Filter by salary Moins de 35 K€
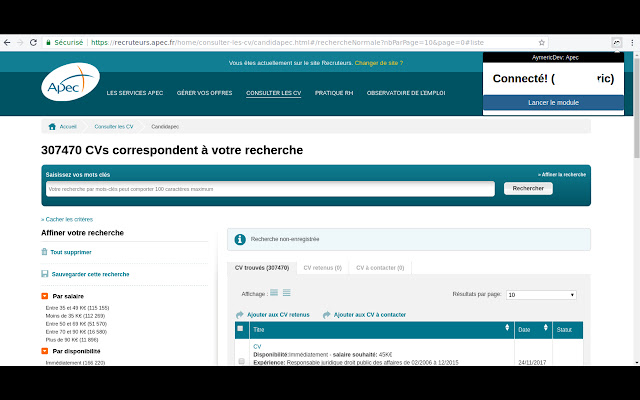The height and width of the screenshot is (400, 640). pyautogui.click(x=75, y=316)
